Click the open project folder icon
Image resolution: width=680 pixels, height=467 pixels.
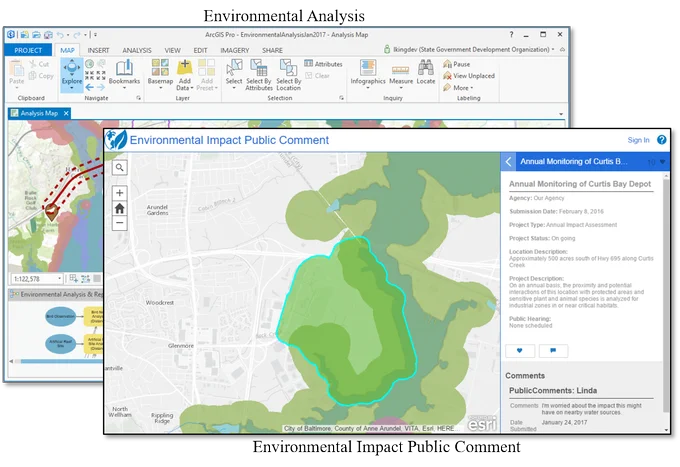point(36,34)
